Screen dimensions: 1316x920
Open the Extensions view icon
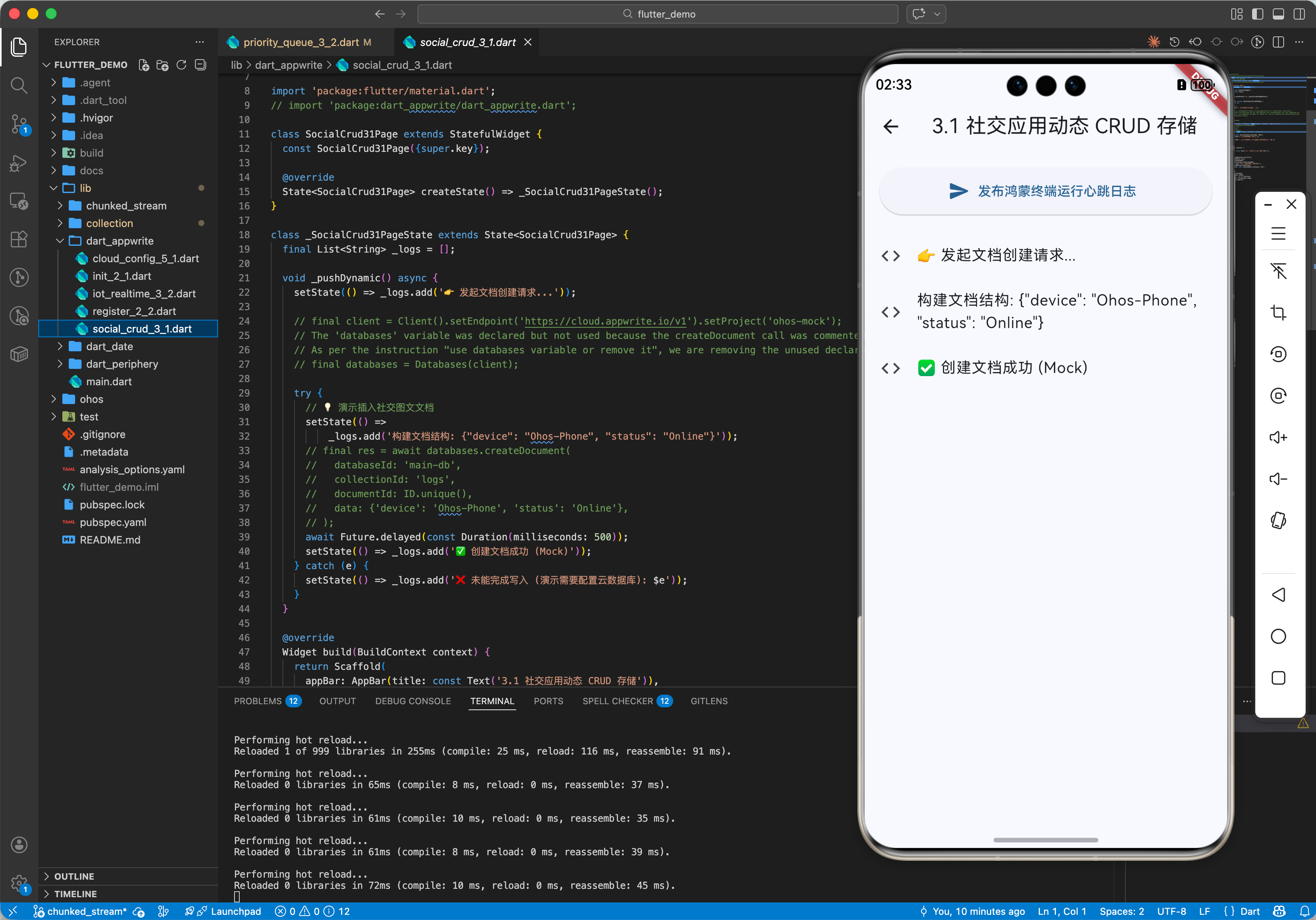(x=19, y=239)
